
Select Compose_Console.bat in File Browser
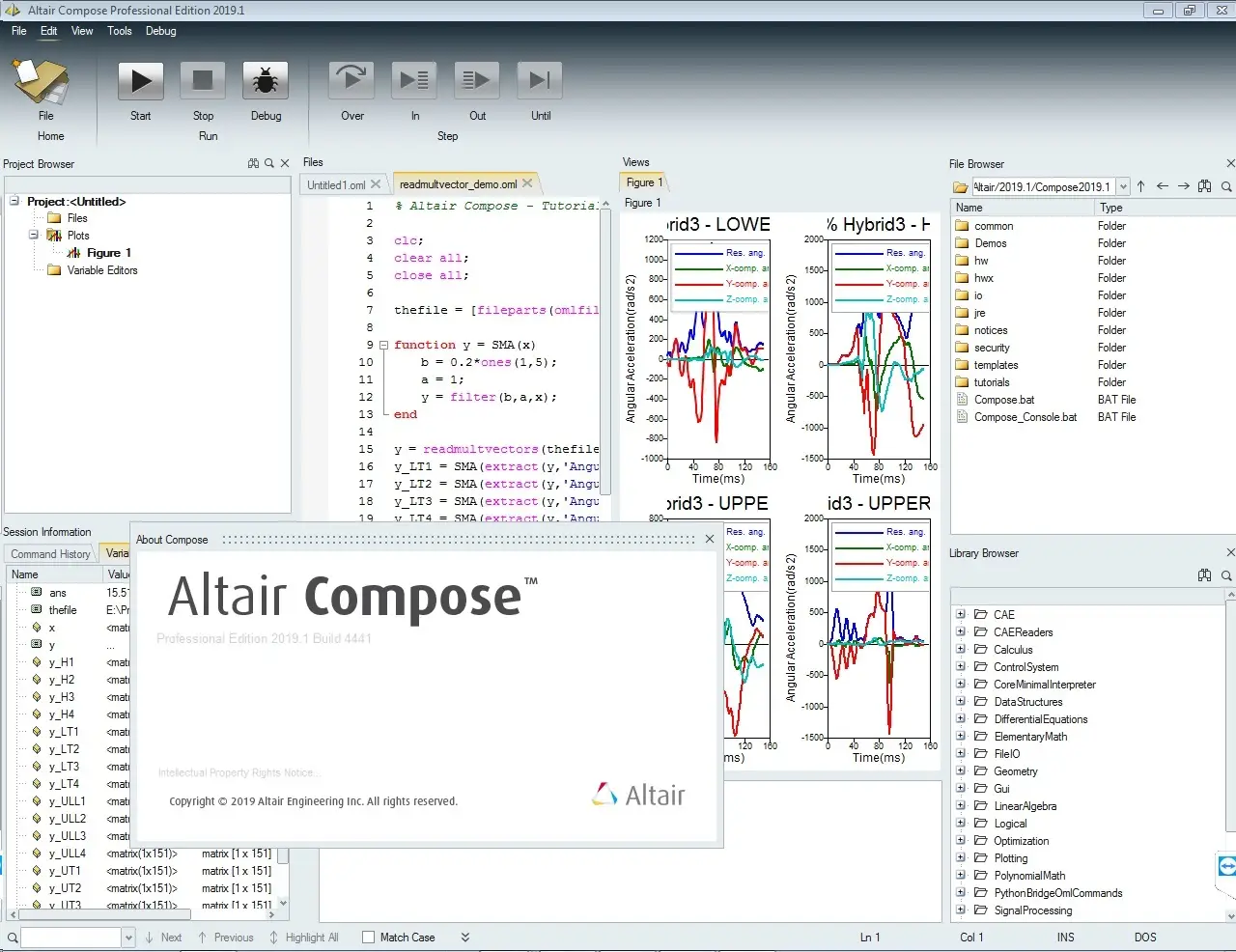[1025, 417]
